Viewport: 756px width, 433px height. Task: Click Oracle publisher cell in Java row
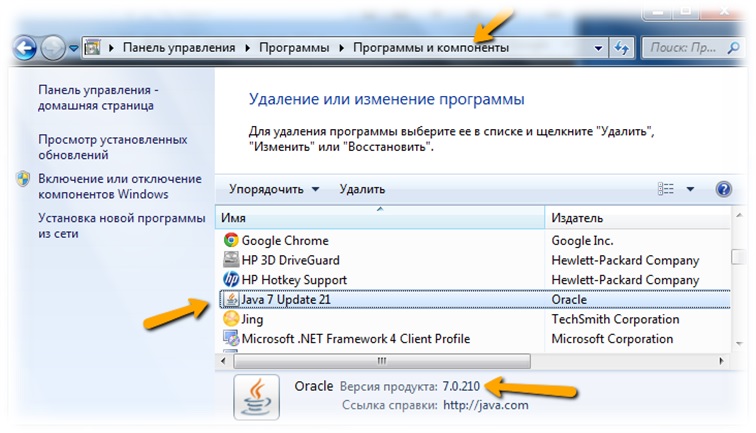click(x=569, y=299)
